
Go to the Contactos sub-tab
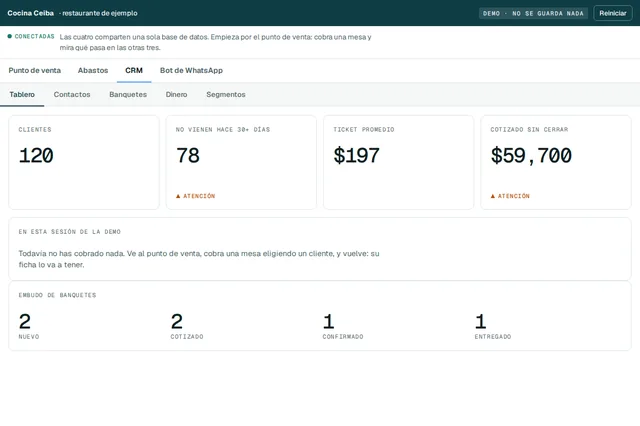tap(72, 94)
